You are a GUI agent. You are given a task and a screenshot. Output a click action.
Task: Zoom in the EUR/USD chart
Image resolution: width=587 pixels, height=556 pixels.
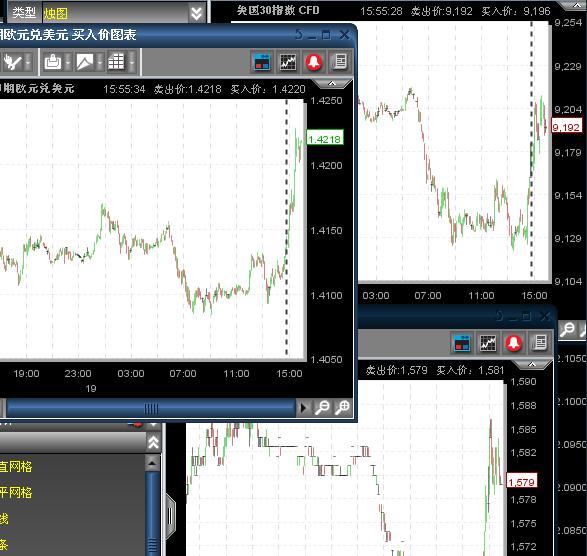(x=342, y=408)
